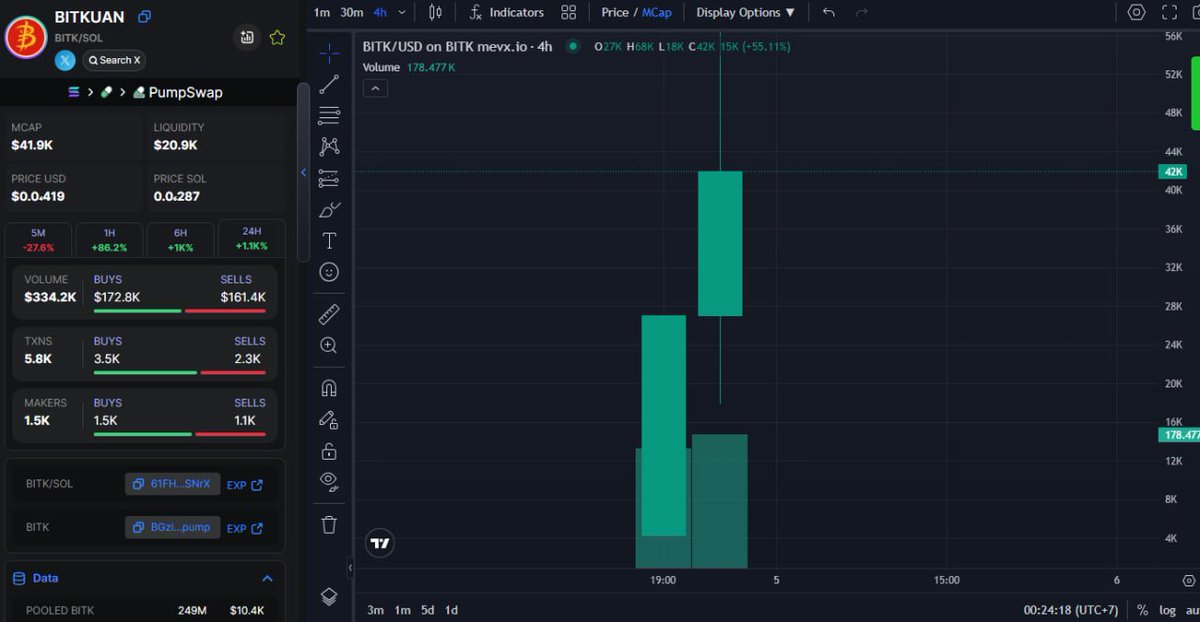Screen dimensions: 1200x622
Task: Switch chart to MCap mode
Action: tap(657, 12)
